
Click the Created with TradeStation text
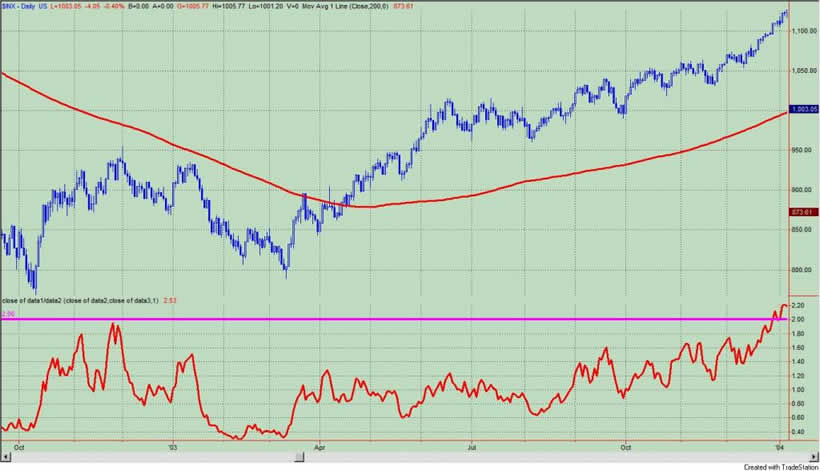[x=774, y=466]
